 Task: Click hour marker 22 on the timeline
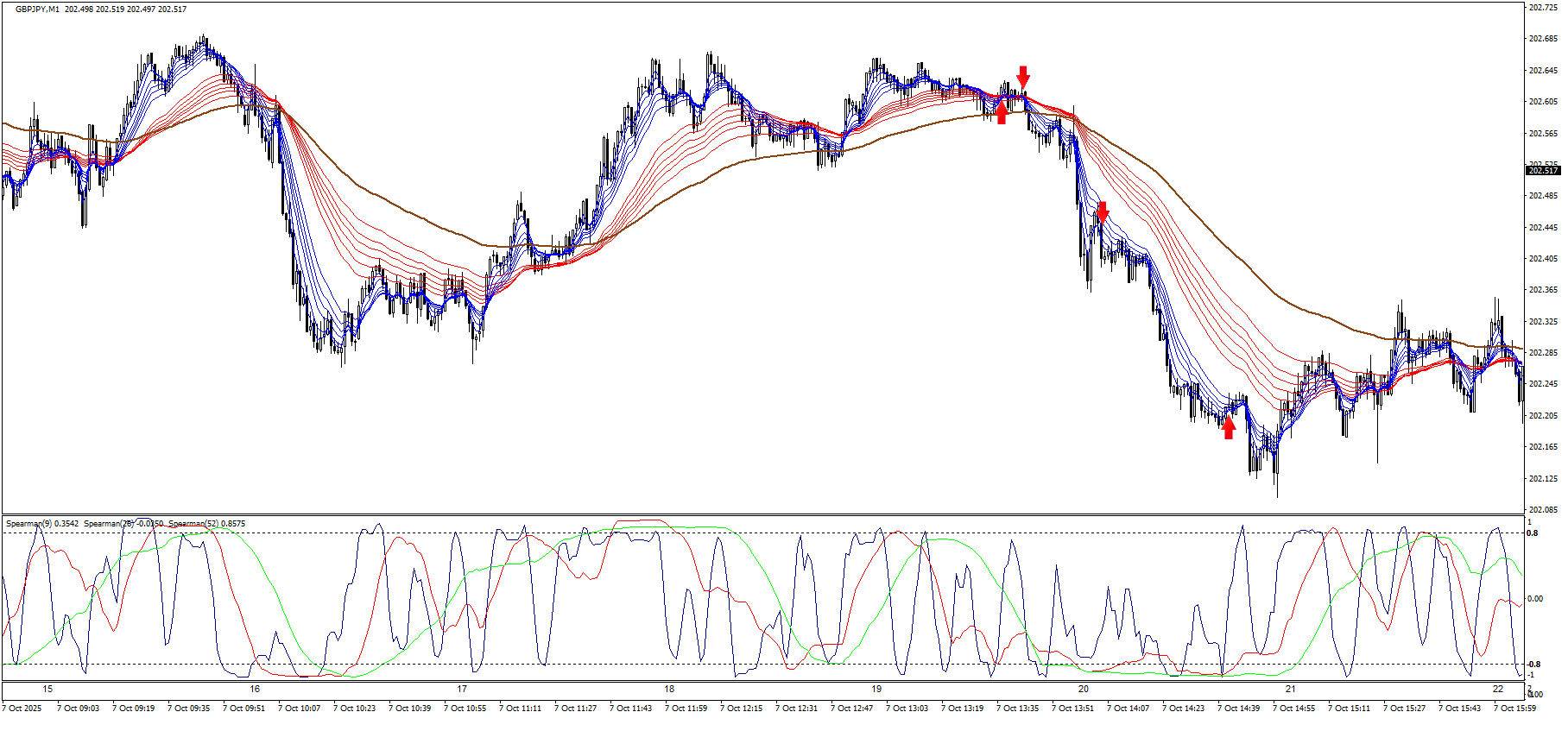coord(1498,689)
